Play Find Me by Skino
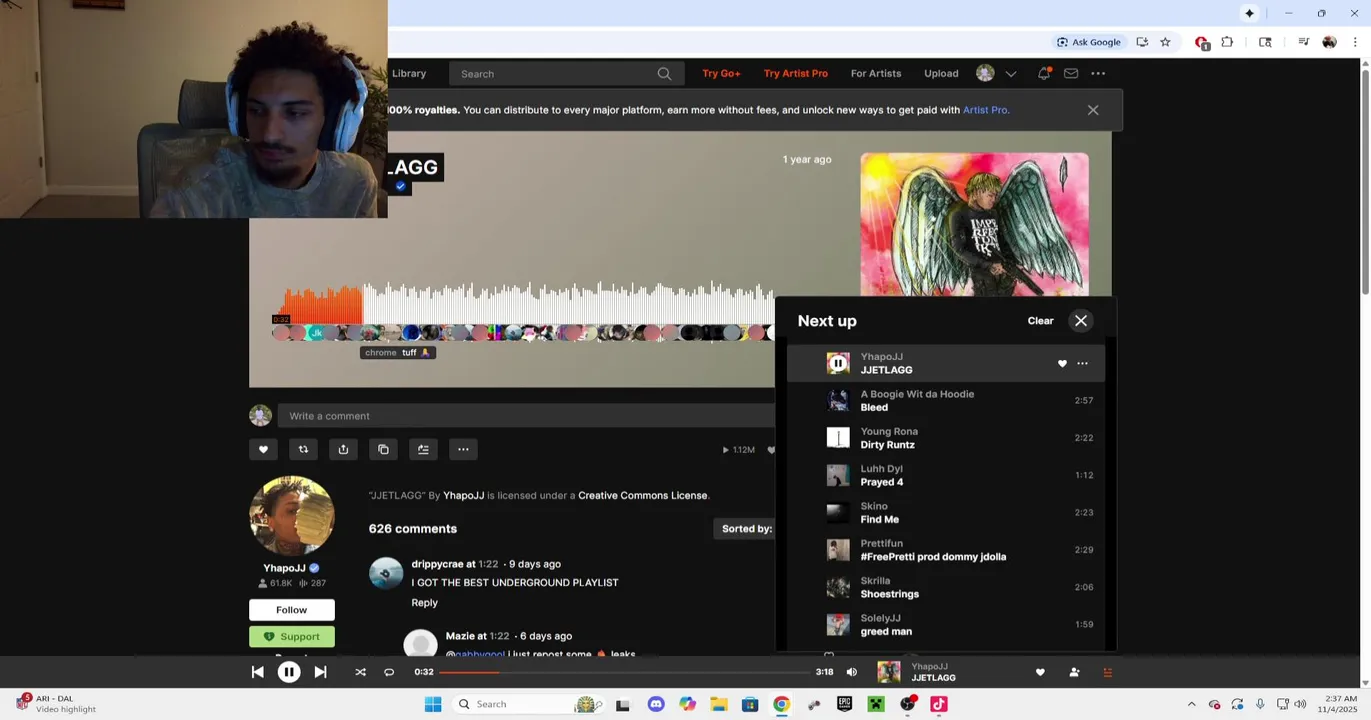The image size is (1371, 720). (946, 513)
